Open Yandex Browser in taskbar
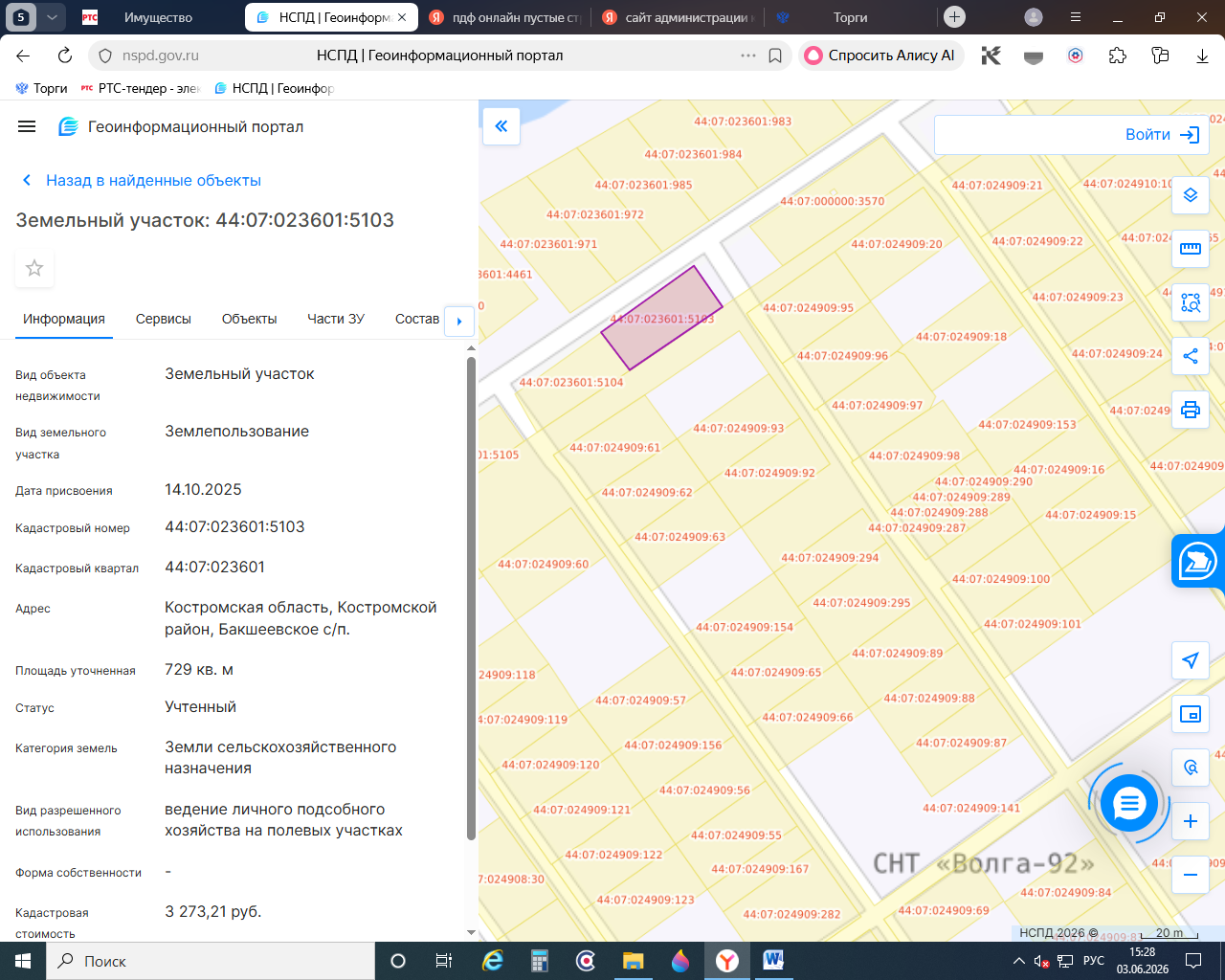The image size is (1225, 980). (727, 961)
